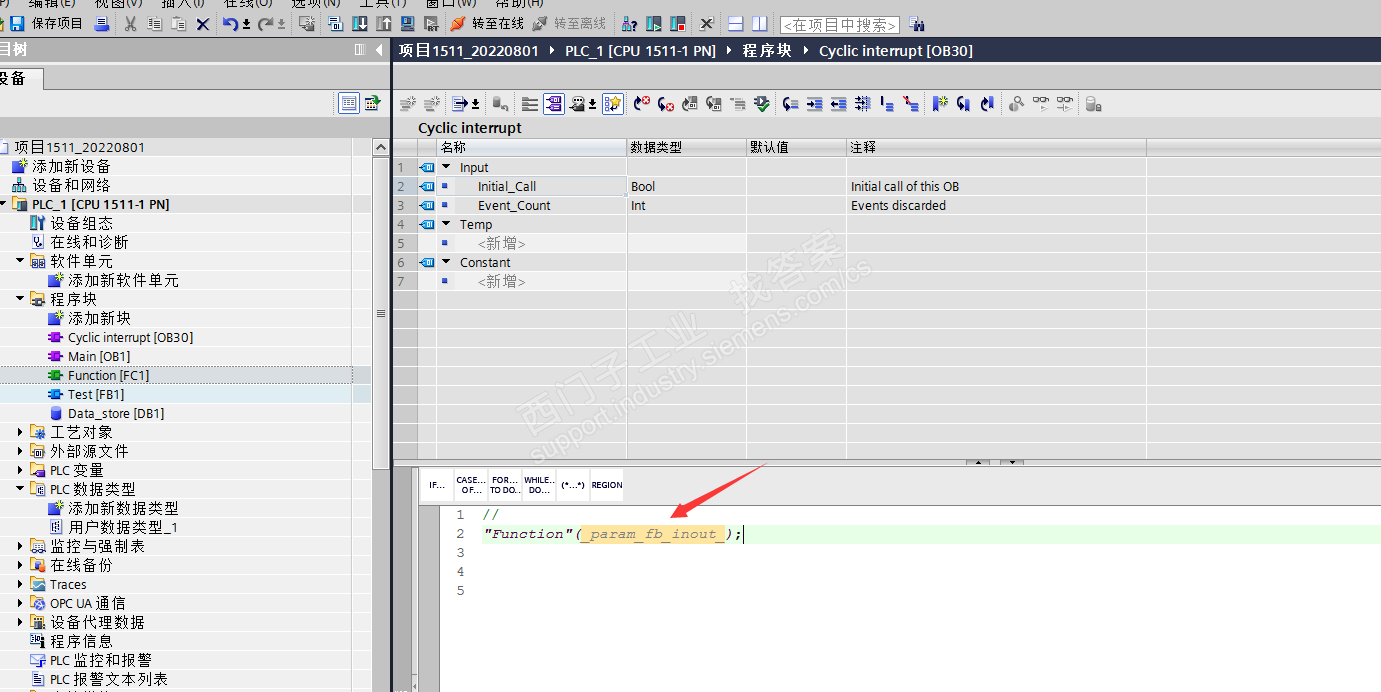Click the check syntax icon in editor toolbar
Screen dimensions: 1381x692
click(x=762, y=103)
